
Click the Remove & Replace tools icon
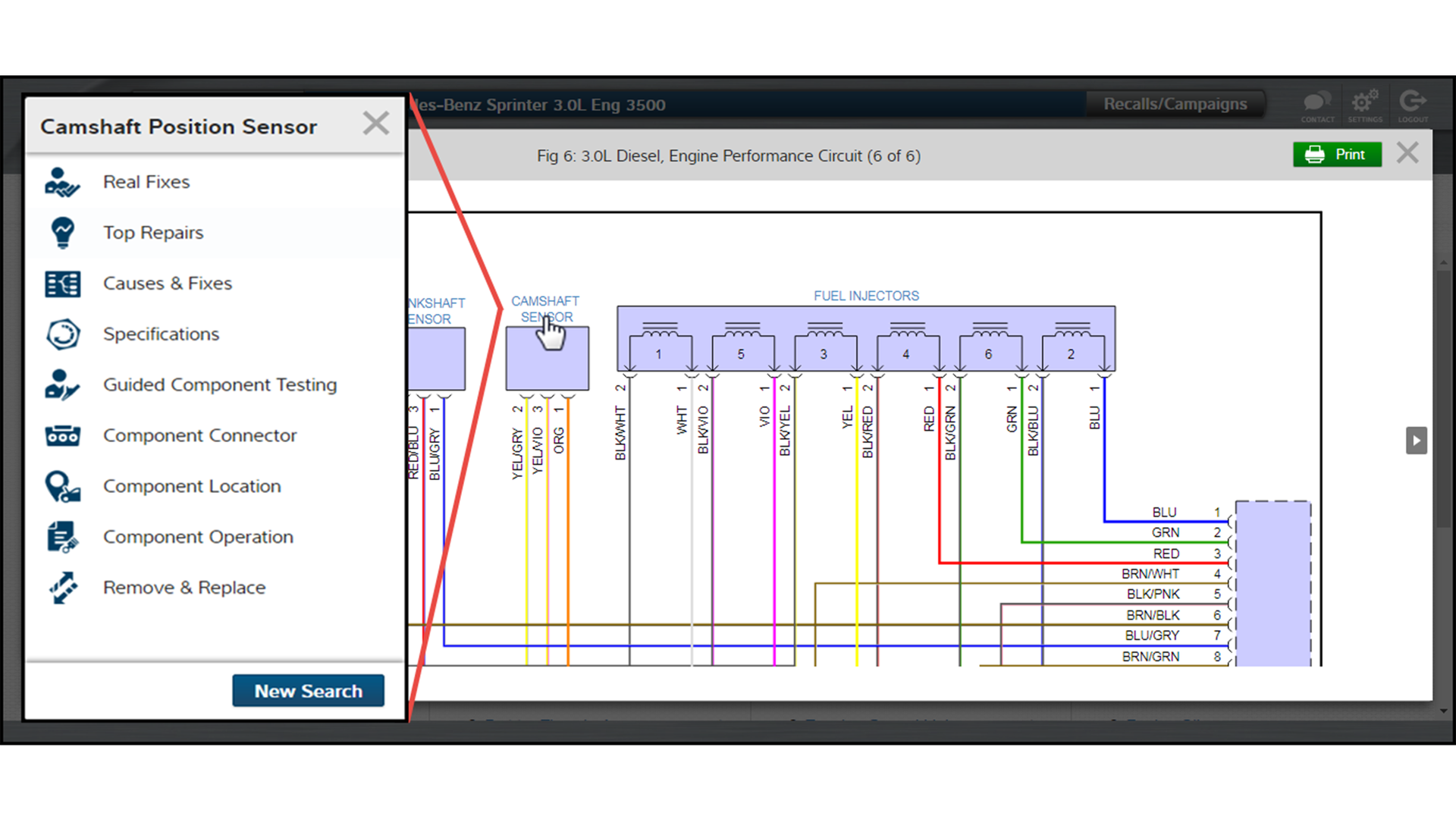[62, 588]
